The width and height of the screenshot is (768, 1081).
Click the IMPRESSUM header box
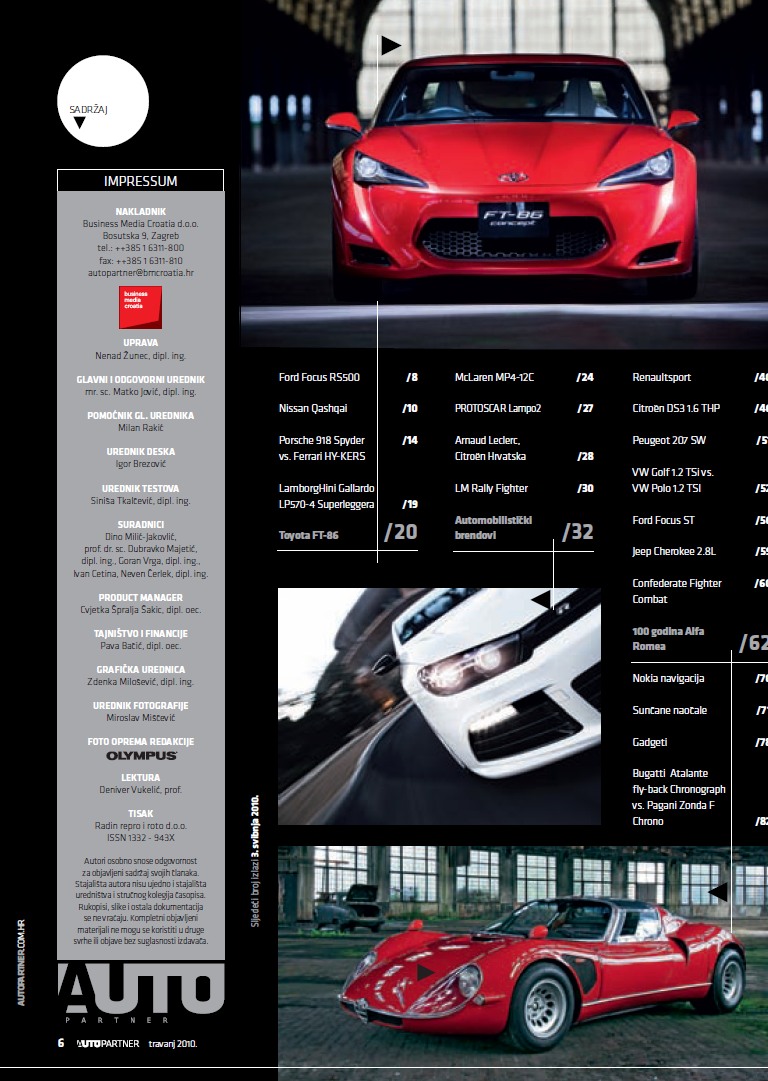141,181
